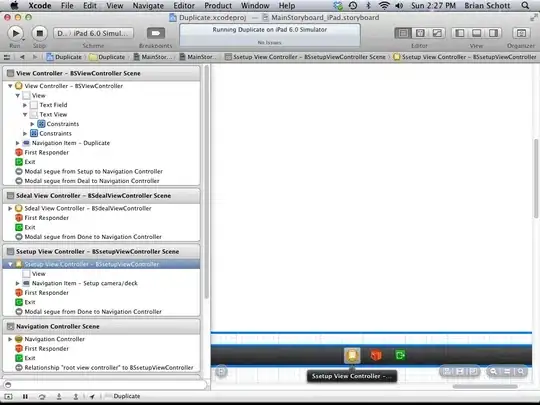The image size is (540, 405).
Task: Stop the running app with Stop button
Action: (40, 33)
